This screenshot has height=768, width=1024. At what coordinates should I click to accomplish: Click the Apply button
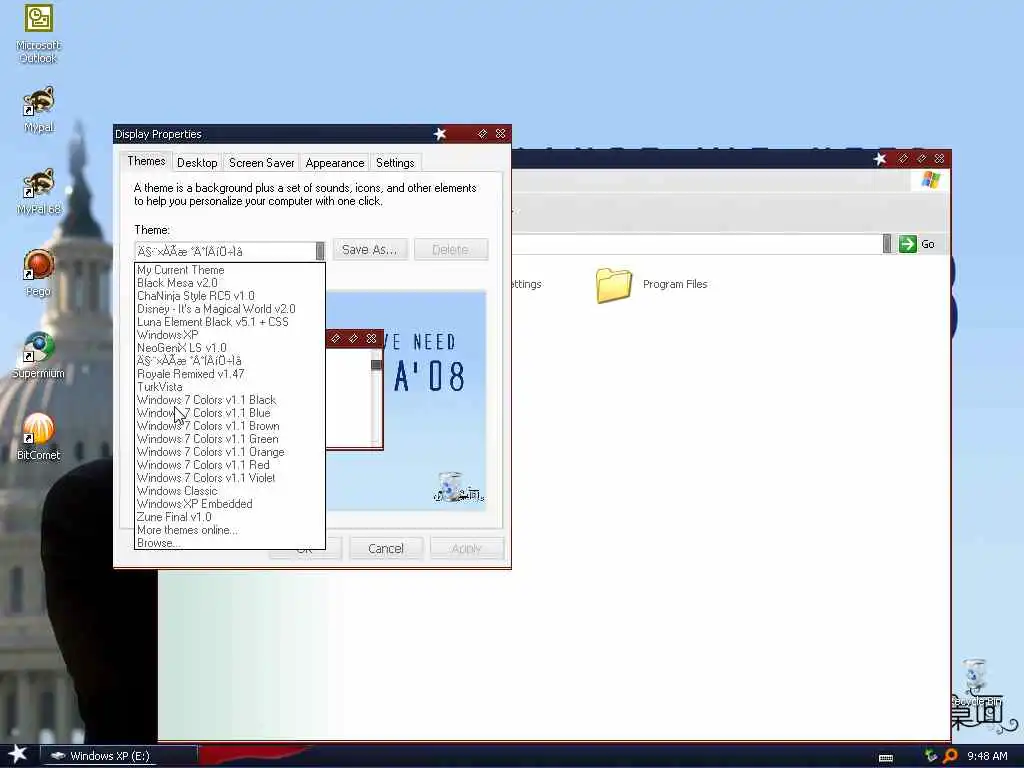(466, 549)
